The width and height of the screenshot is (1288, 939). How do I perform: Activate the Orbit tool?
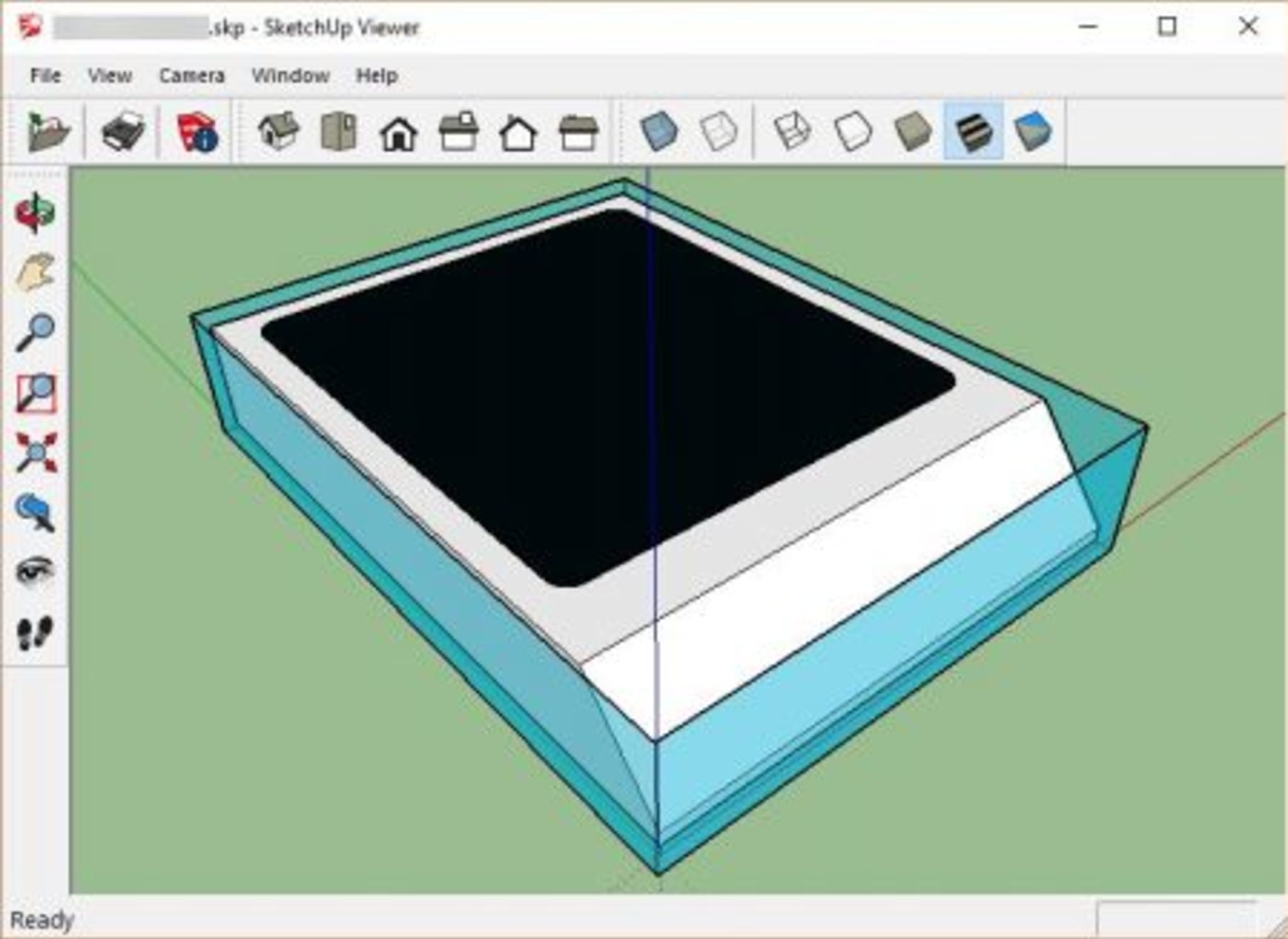click(x=35, y=213)
